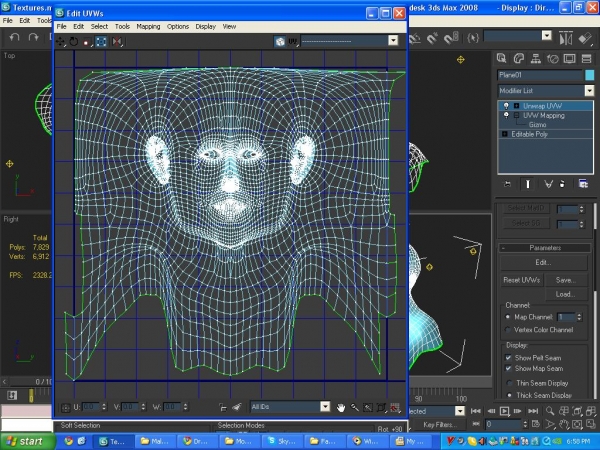The height and width of the screenshot is (450, 600).
Task: Select the Mirror tool in Edit UVWs
Action: click(117, 41)
